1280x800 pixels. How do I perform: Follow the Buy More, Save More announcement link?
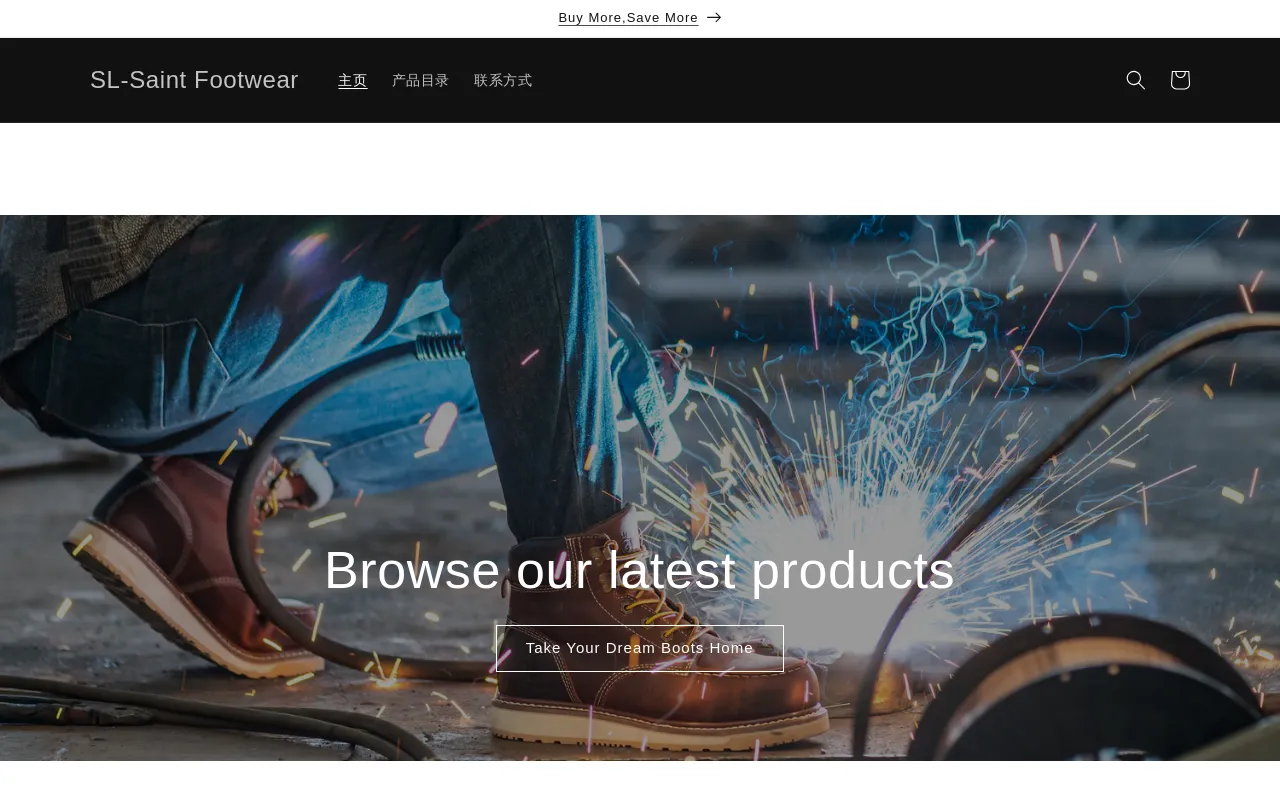click(628, 18)
